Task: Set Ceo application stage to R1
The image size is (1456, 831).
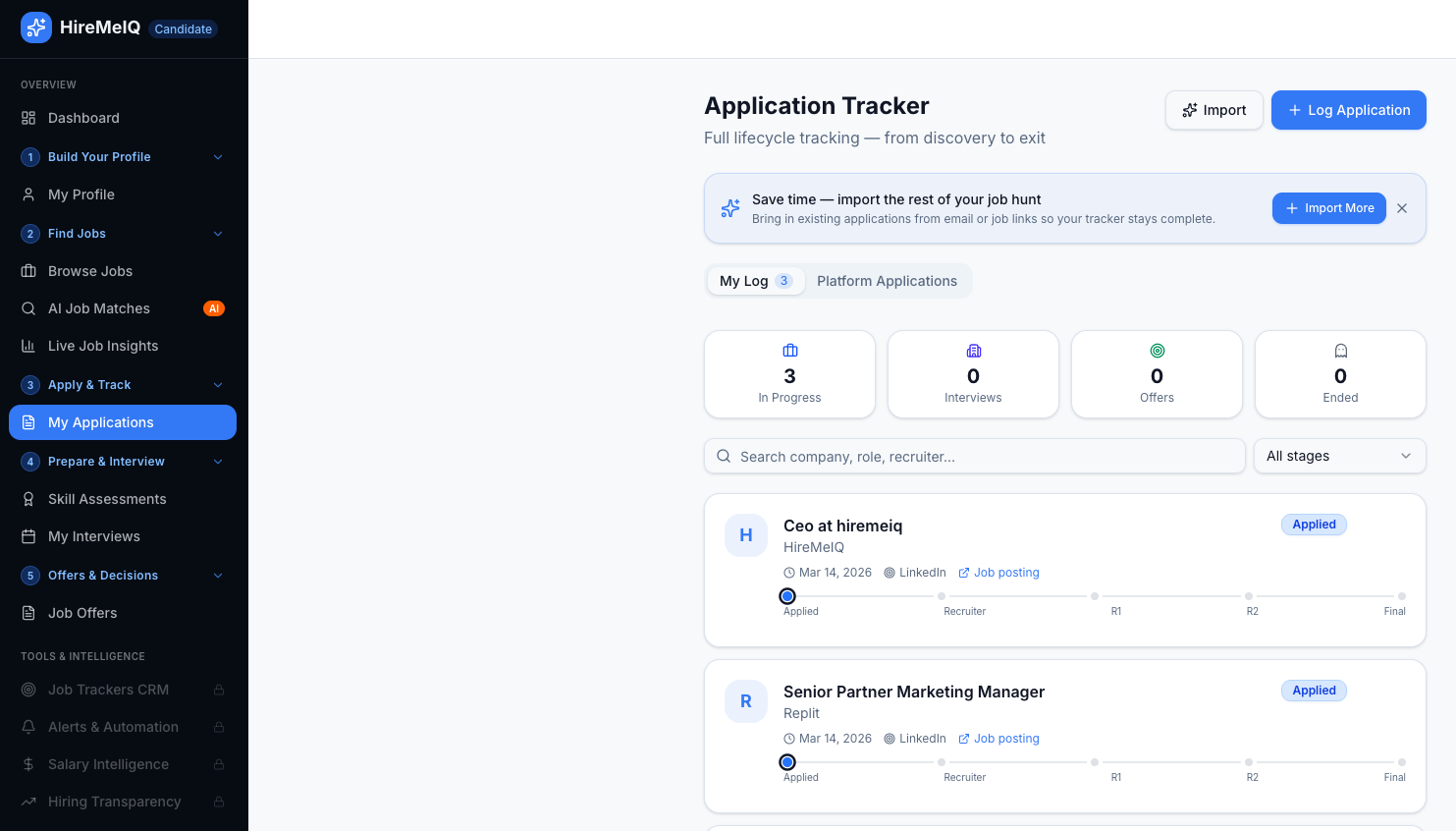Action: [1095, 596]
